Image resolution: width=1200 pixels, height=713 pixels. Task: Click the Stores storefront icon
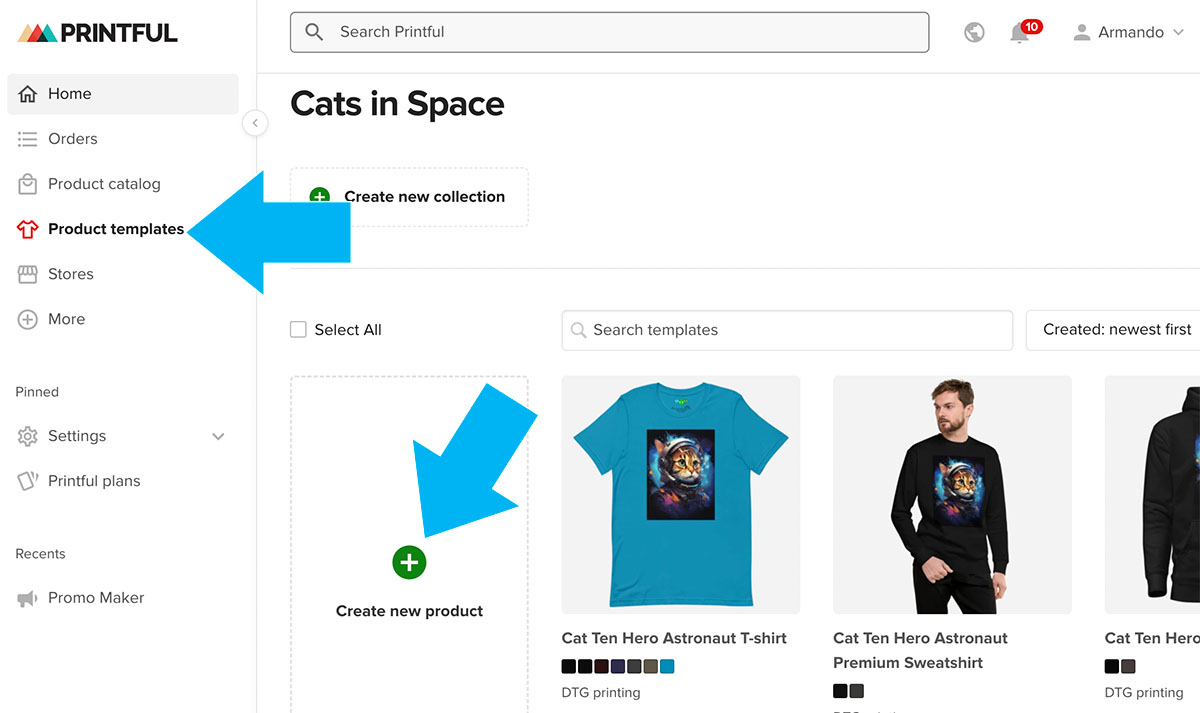tap(28, 274)
